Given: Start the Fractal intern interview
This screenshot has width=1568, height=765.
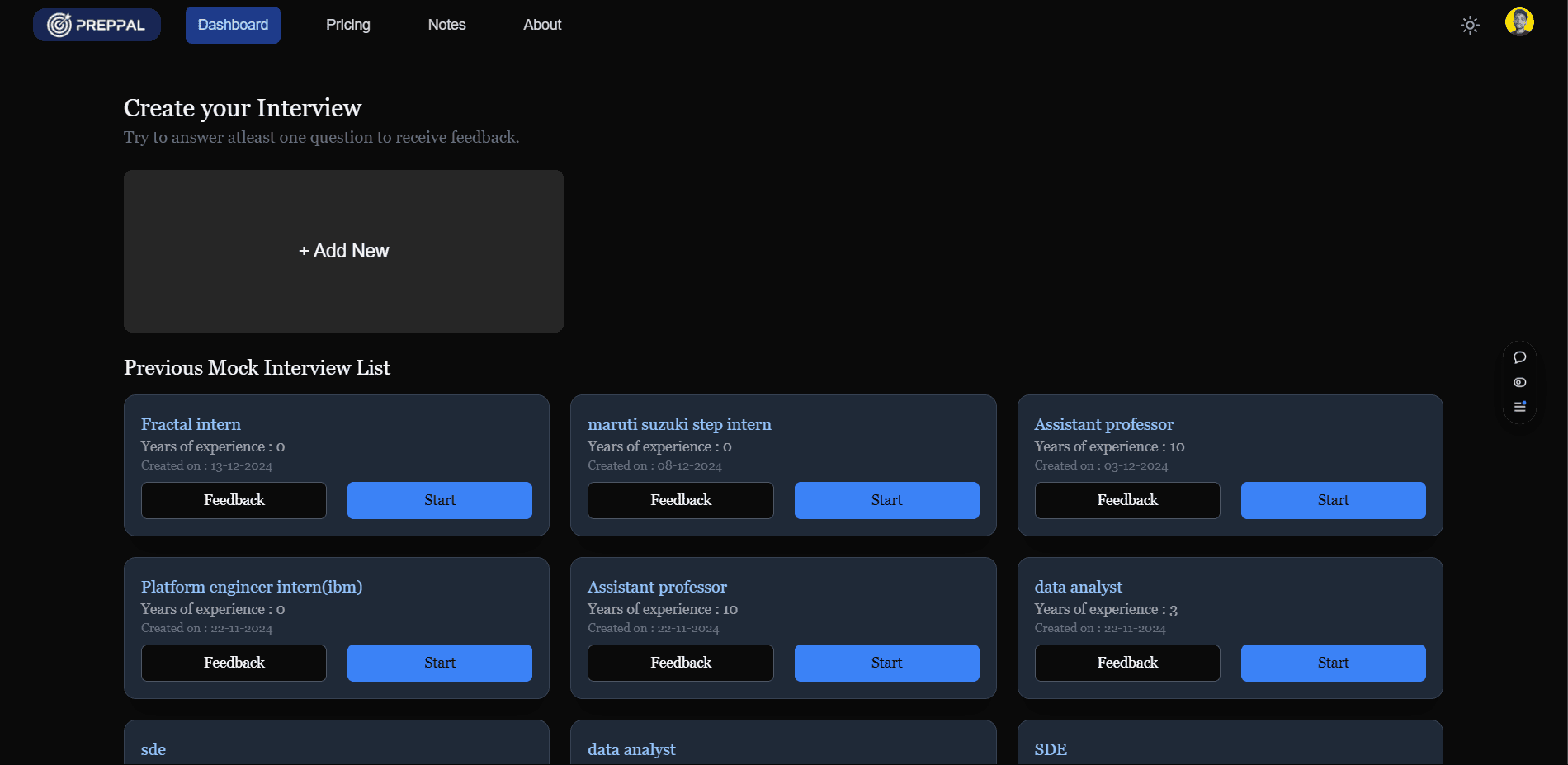Looking at the screenshot, I should pyautogui.click(x=439, y=500).
